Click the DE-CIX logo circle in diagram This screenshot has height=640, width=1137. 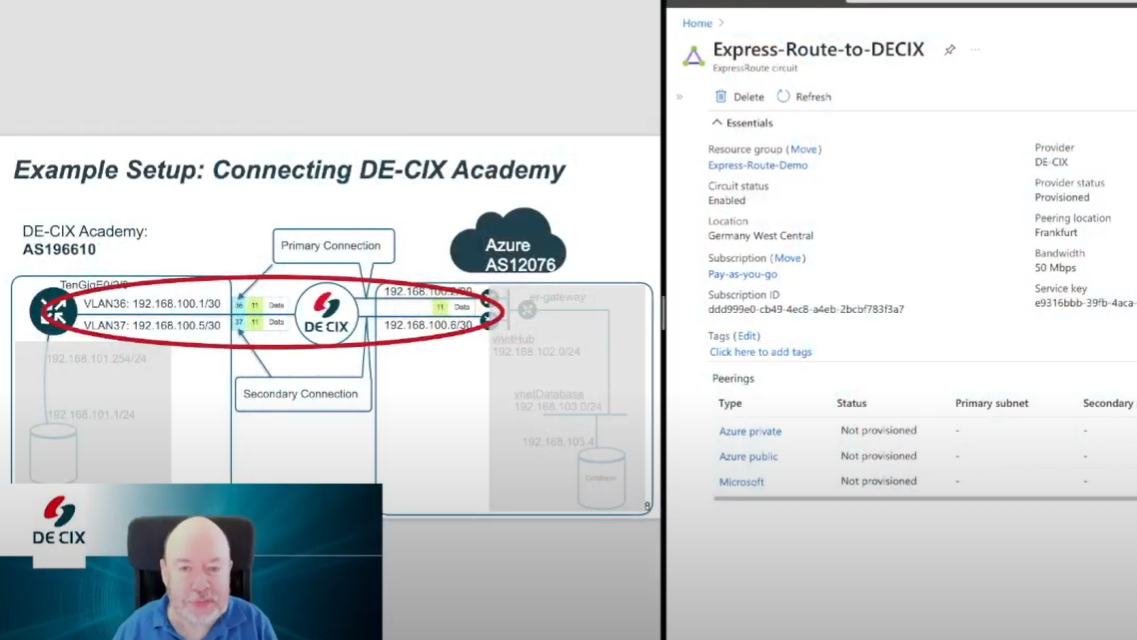click(326, 314)
